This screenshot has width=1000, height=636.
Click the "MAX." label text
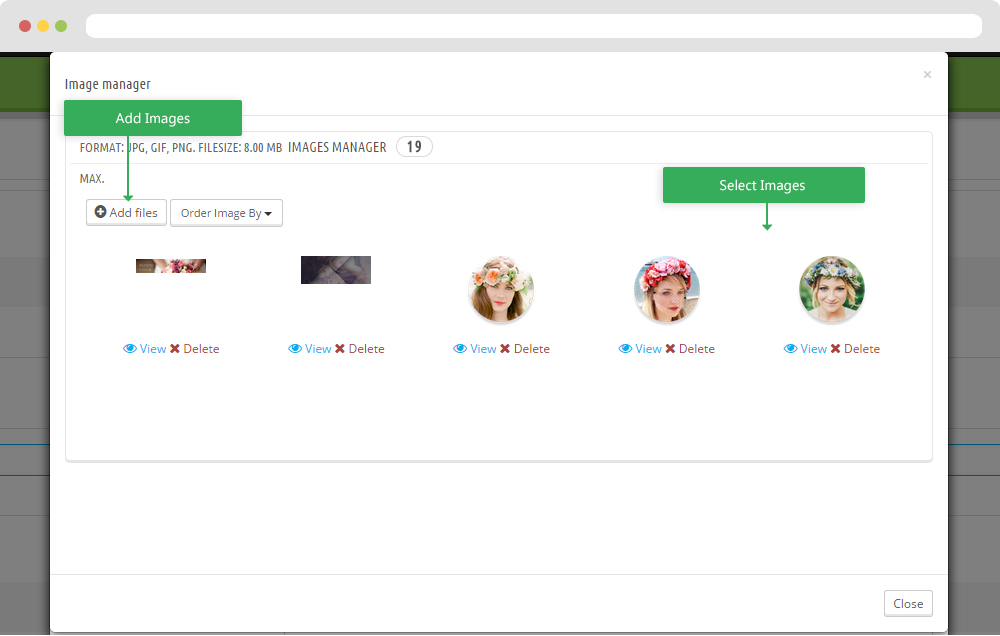pyautogui.click(x=92, y=179)
